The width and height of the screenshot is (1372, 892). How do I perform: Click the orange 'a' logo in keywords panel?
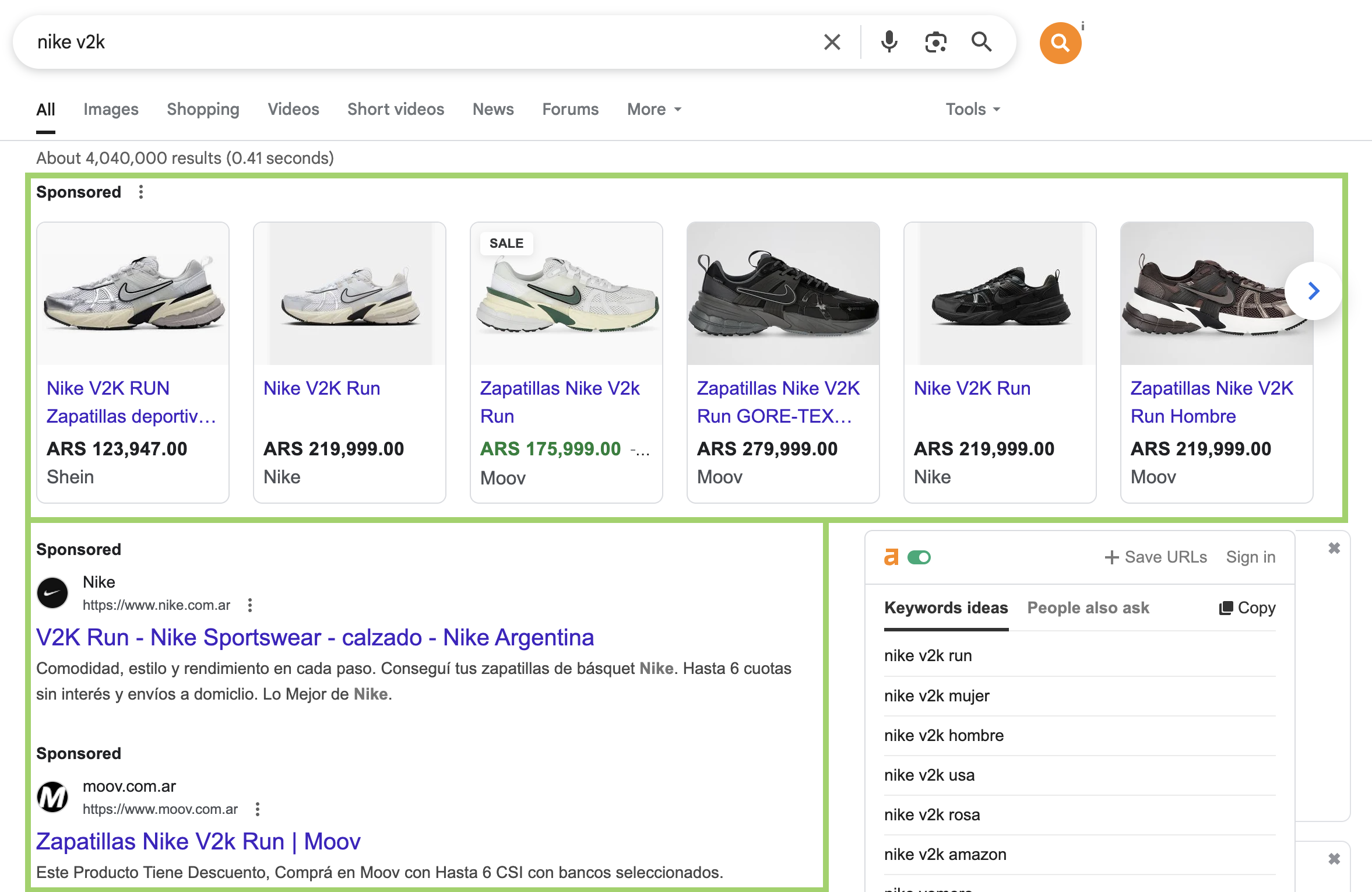[891, 557]
